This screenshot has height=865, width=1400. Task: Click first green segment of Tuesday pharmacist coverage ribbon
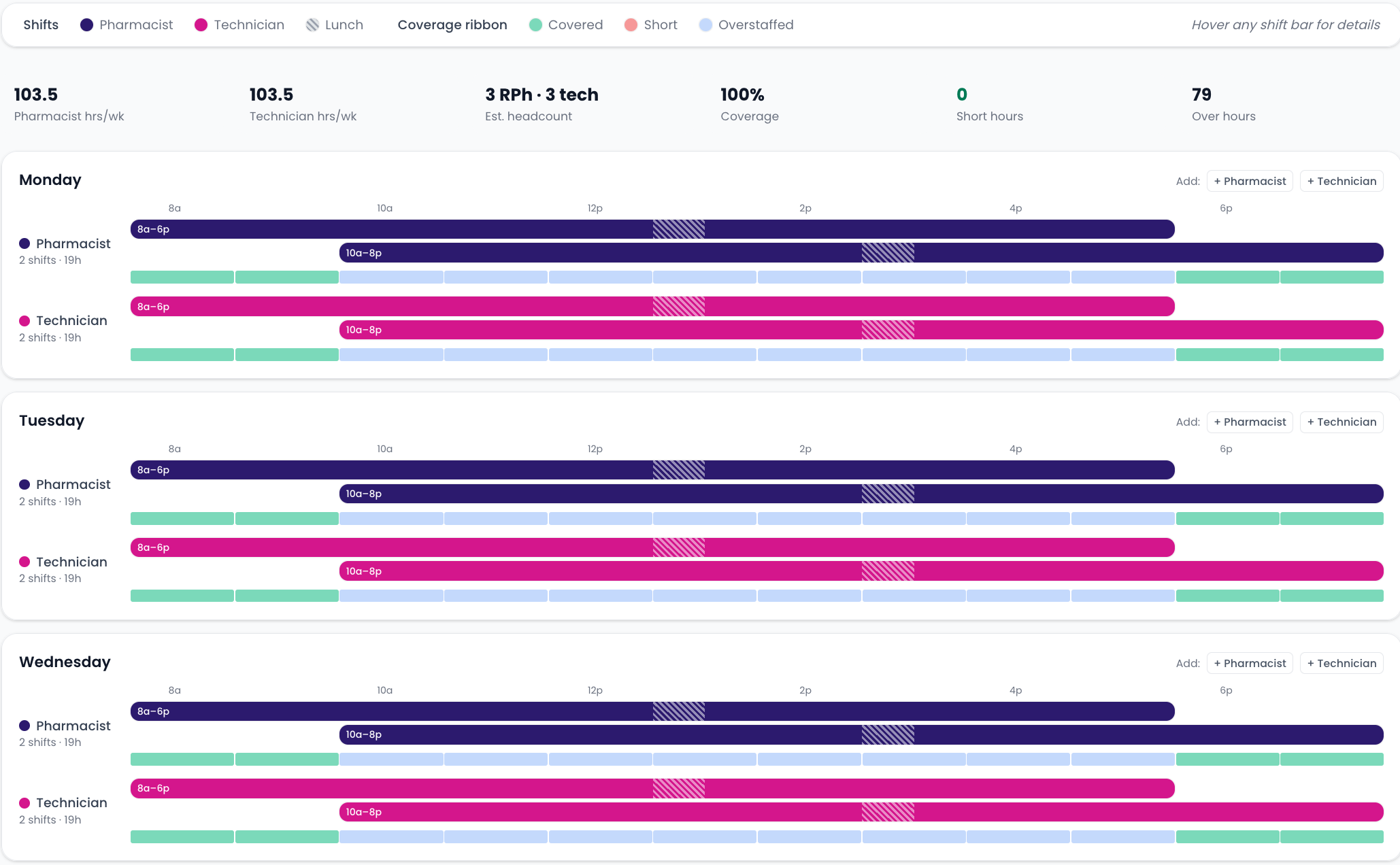coord(182,519)
